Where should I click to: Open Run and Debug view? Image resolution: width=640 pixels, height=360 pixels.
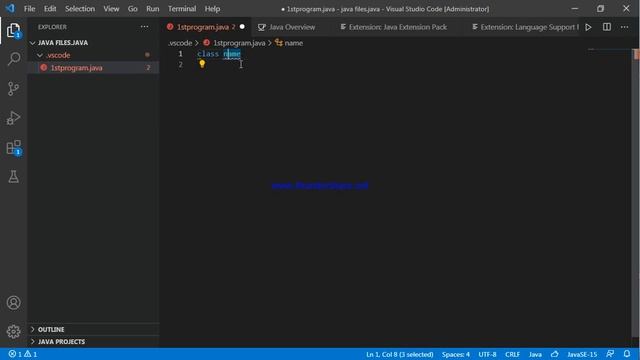tap(13, 118)
